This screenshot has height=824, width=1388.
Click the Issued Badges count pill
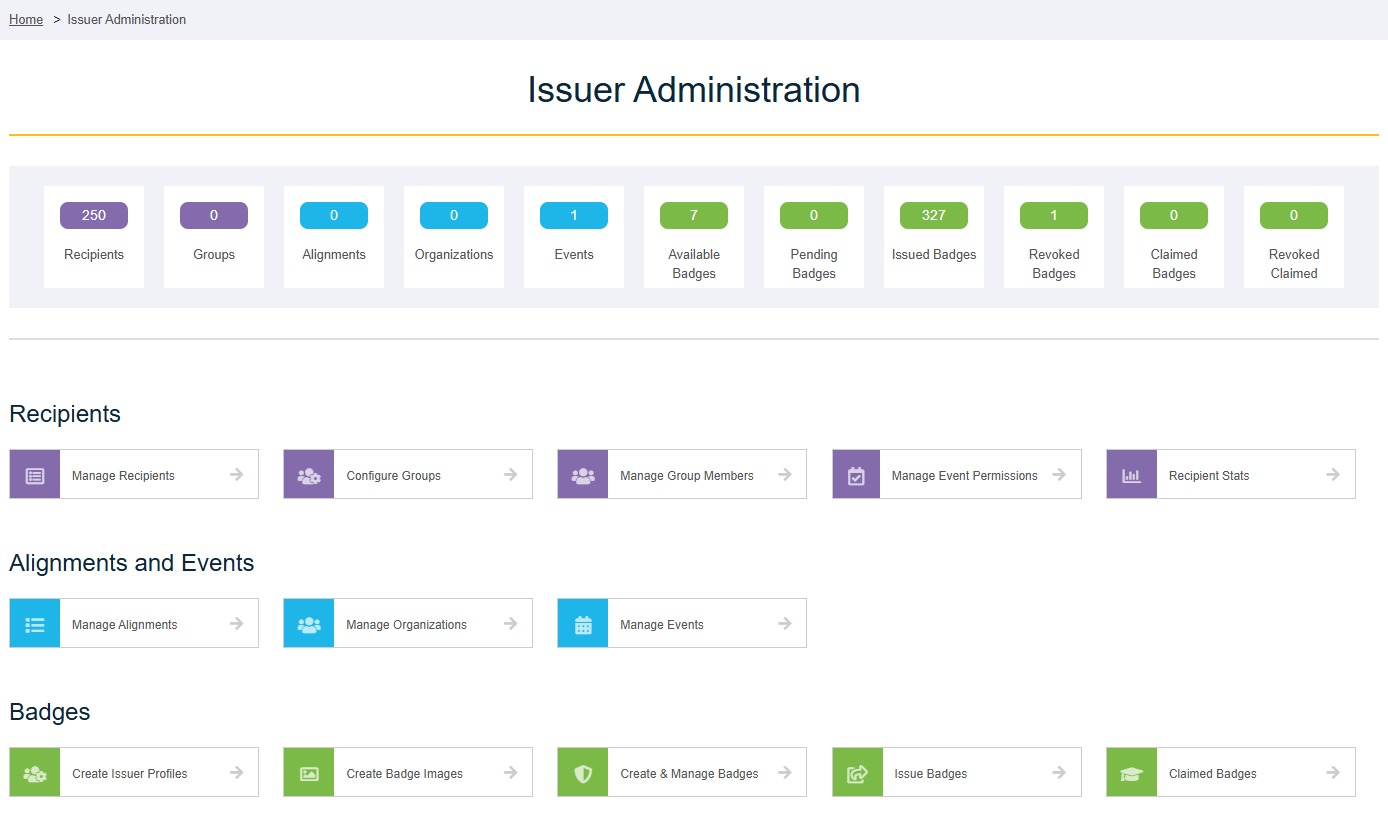(933, 214)
